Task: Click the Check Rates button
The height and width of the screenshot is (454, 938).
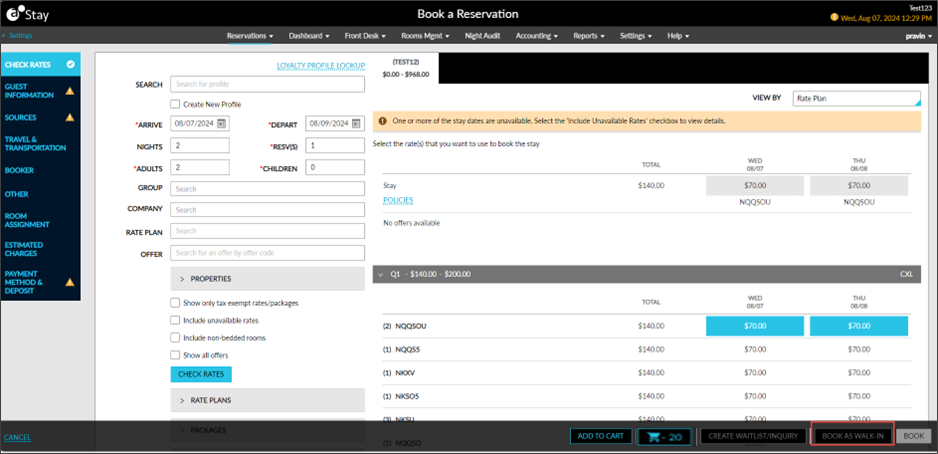Action: coord(201,374)
